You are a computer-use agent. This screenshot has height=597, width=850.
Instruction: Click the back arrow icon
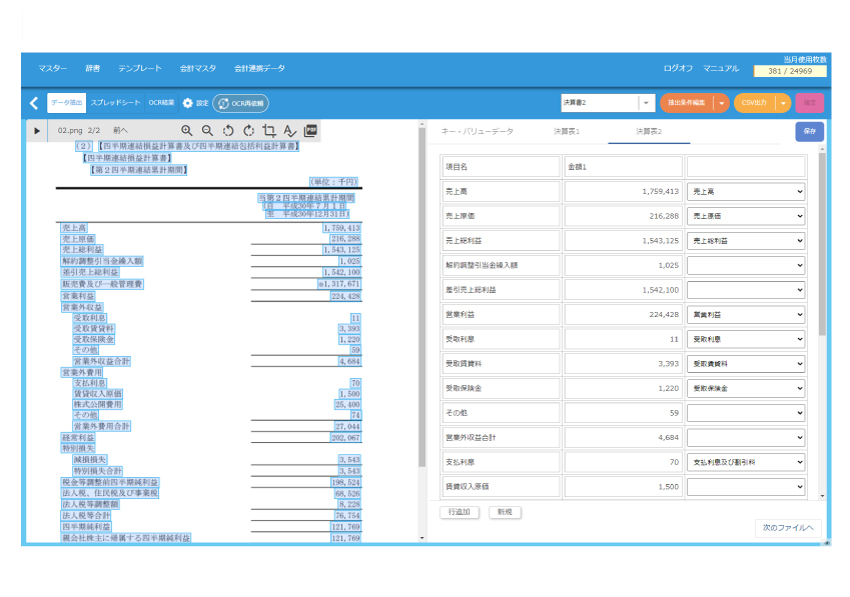click(x=33, y=103)
